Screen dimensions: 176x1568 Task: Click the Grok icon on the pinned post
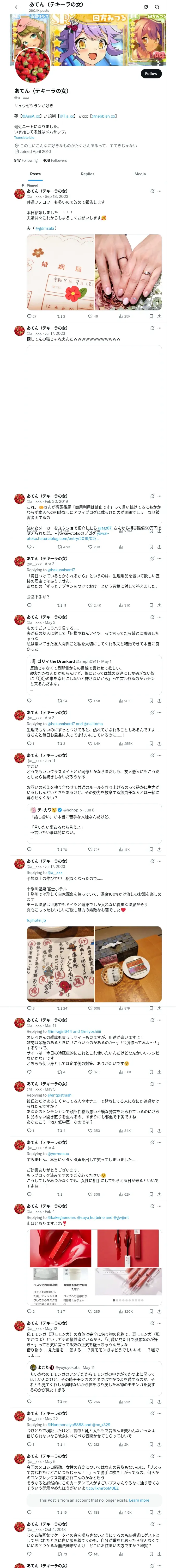pyautogui.click(x=152, y=191)
